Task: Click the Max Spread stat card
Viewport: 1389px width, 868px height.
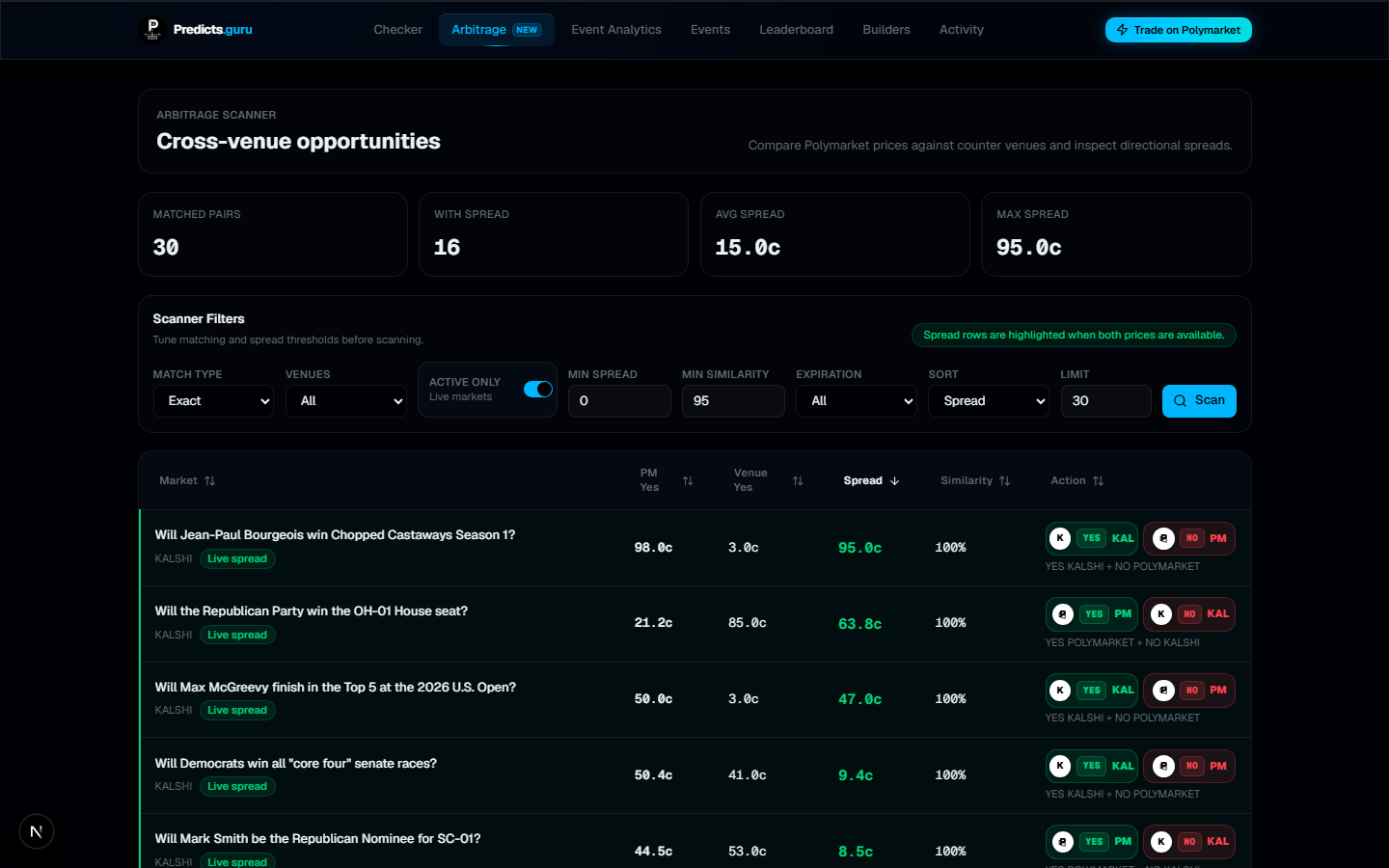Action: click(x=1116, y=234)
